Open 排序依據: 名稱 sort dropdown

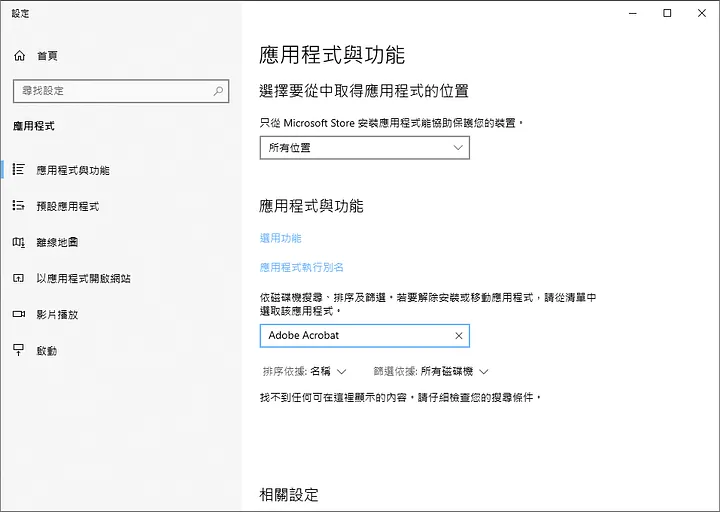[304, 371]
